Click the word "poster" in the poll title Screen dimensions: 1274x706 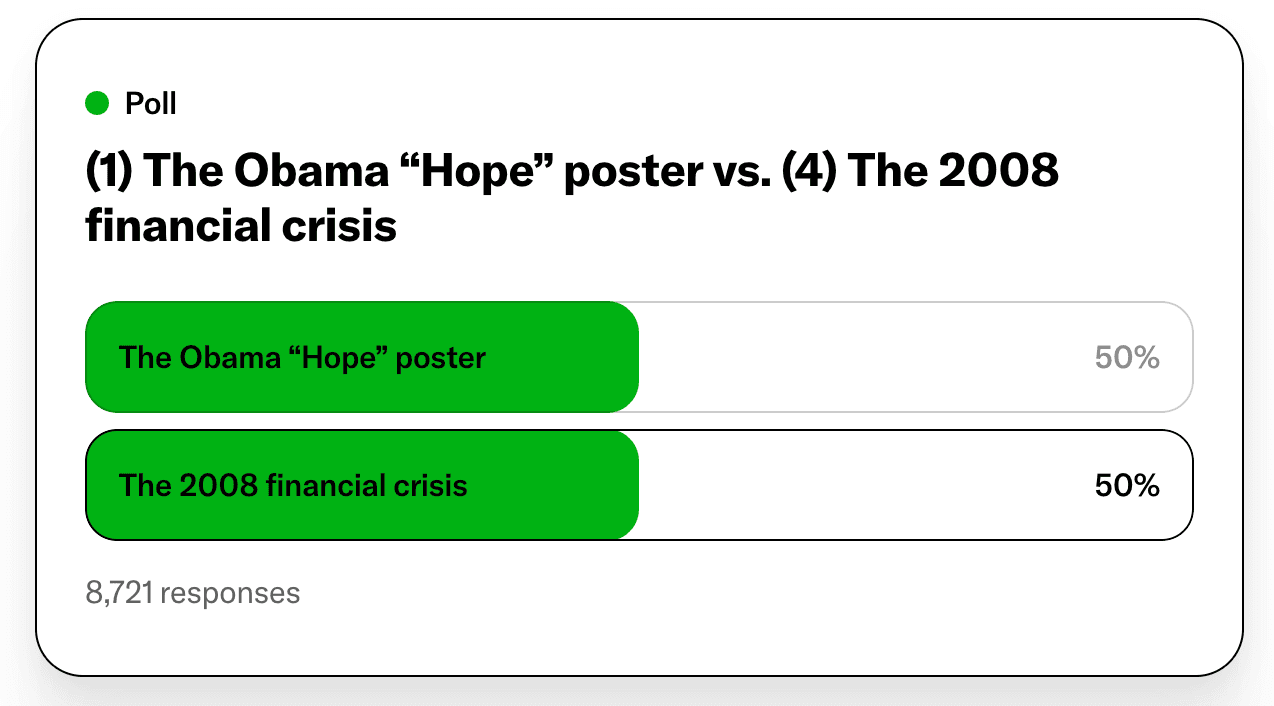pos(631,172)
